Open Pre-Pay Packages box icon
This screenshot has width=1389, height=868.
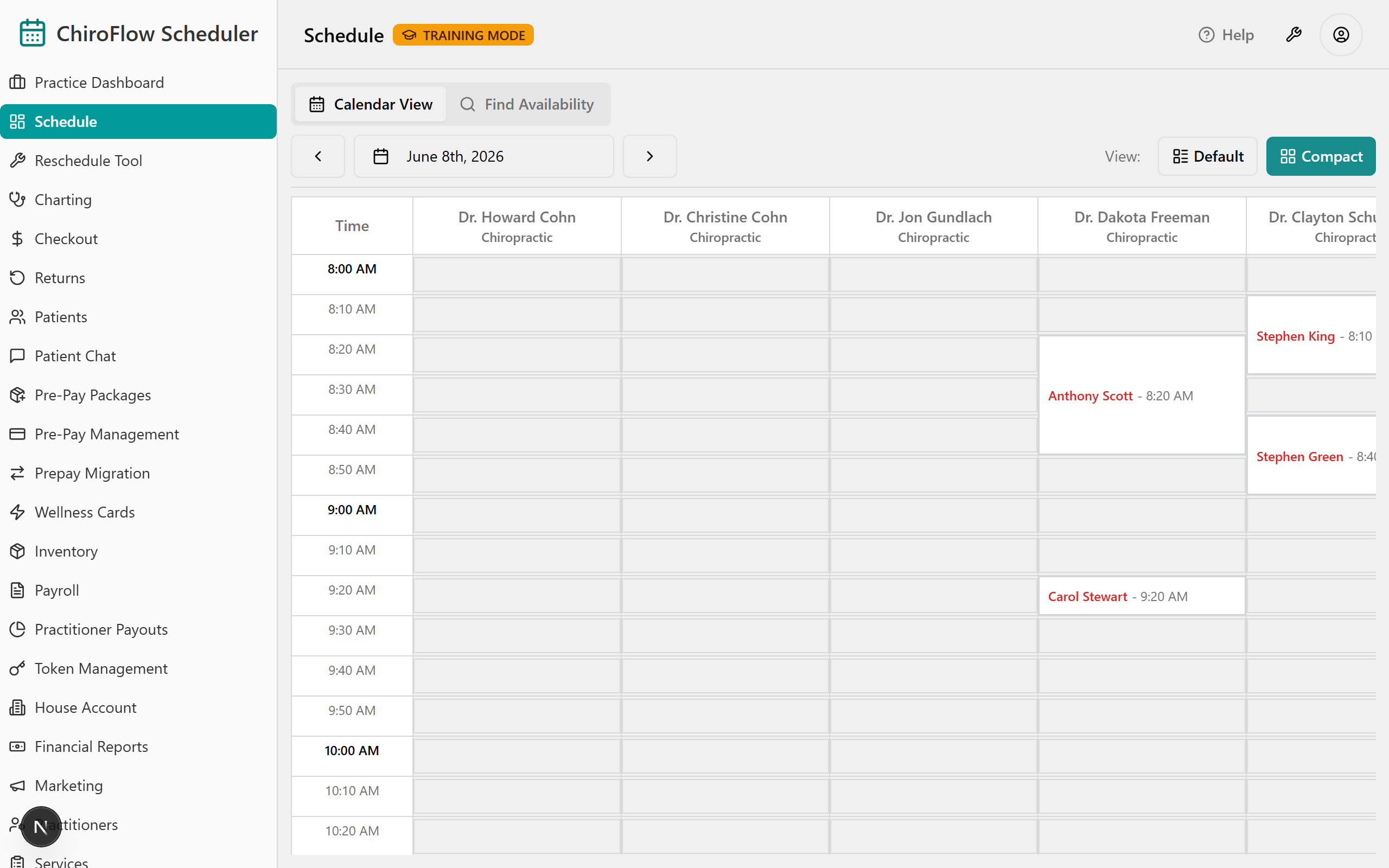point(17,395)
